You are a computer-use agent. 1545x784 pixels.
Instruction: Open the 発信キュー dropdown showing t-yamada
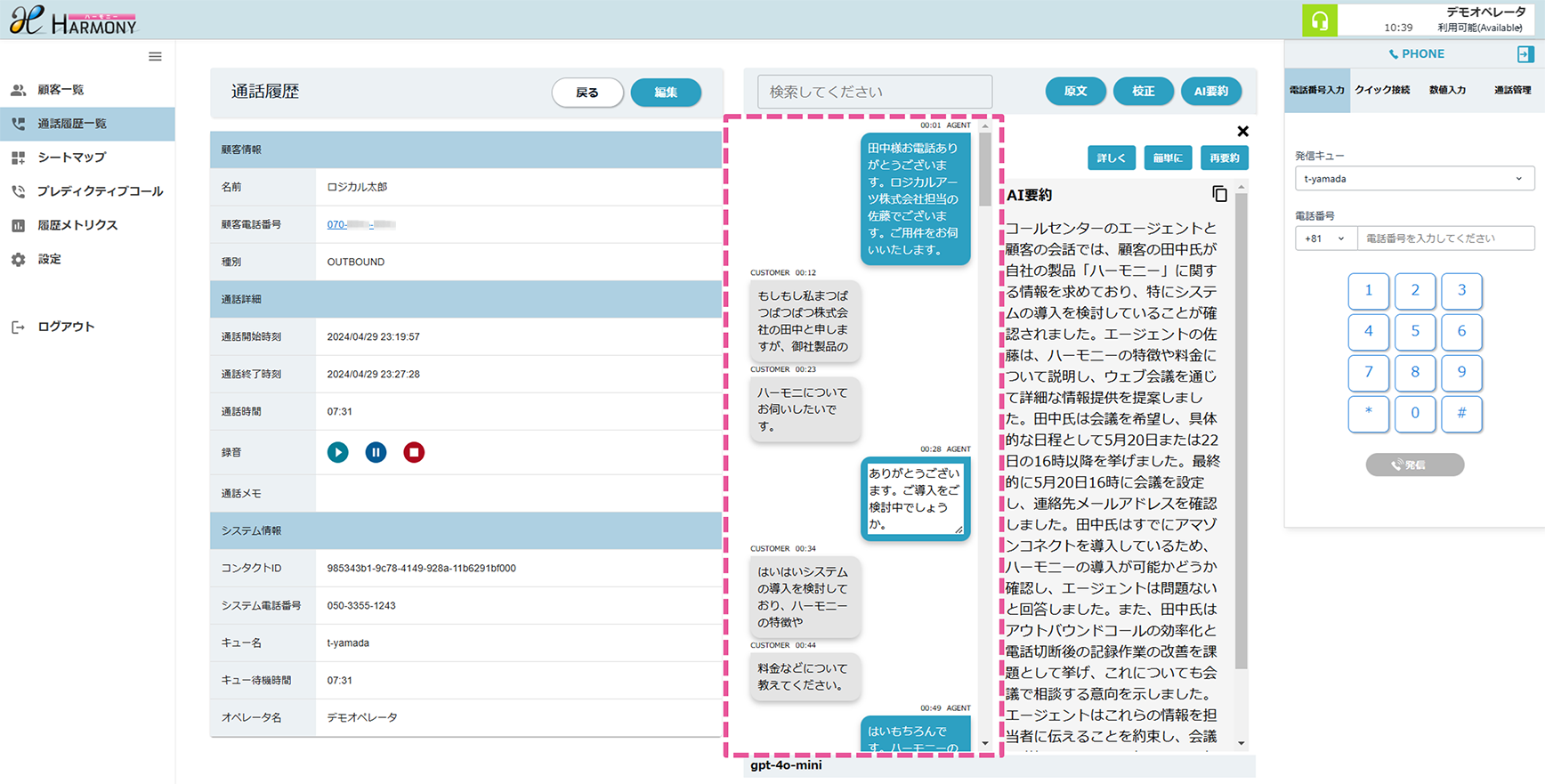1413,179
